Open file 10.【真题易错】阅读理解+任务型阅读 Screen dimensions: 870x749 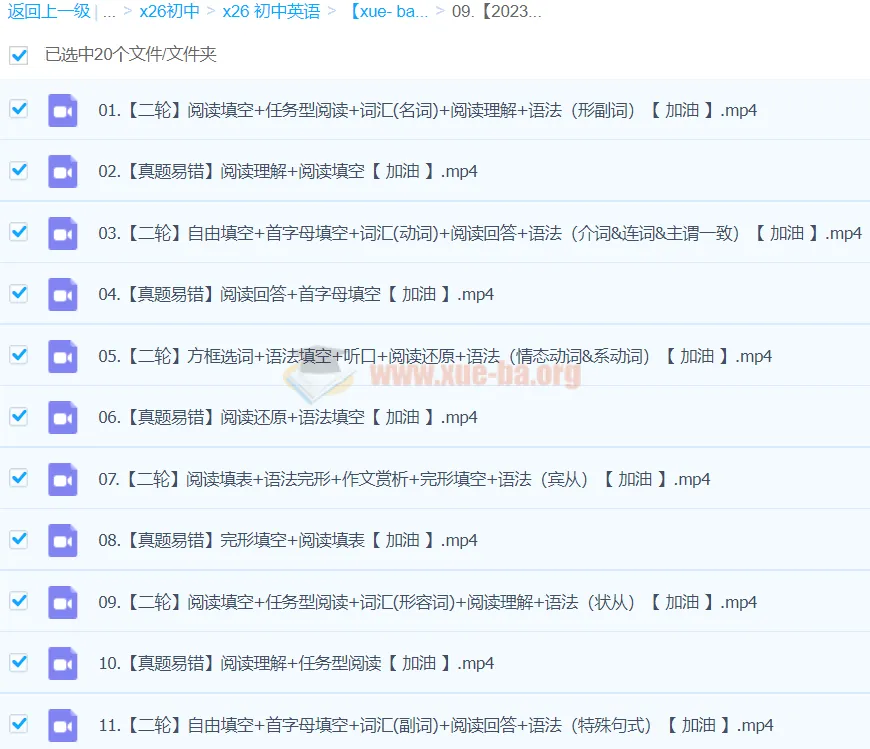coord(296,664)
